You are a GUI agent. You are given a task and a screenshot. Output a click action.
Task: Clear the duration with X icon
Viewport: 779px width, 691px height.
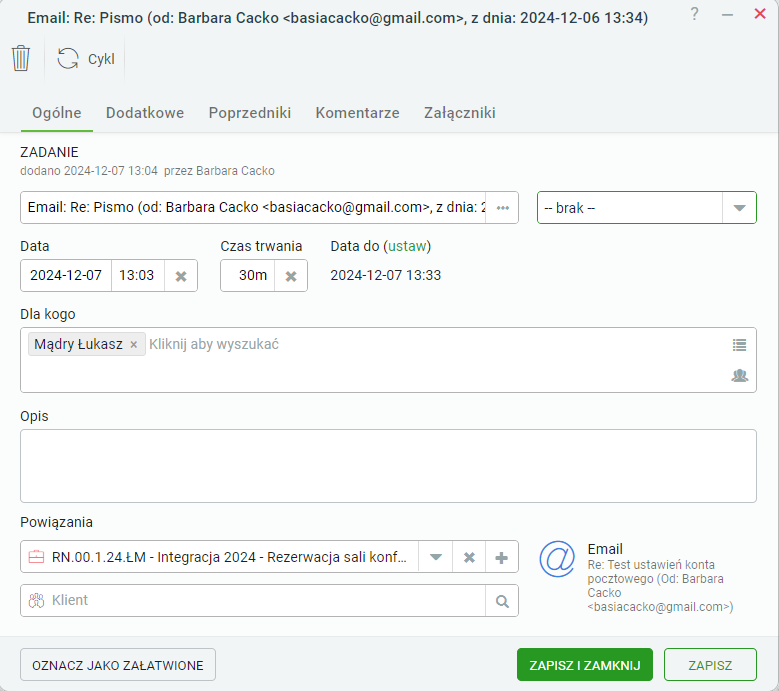[291, 276]
